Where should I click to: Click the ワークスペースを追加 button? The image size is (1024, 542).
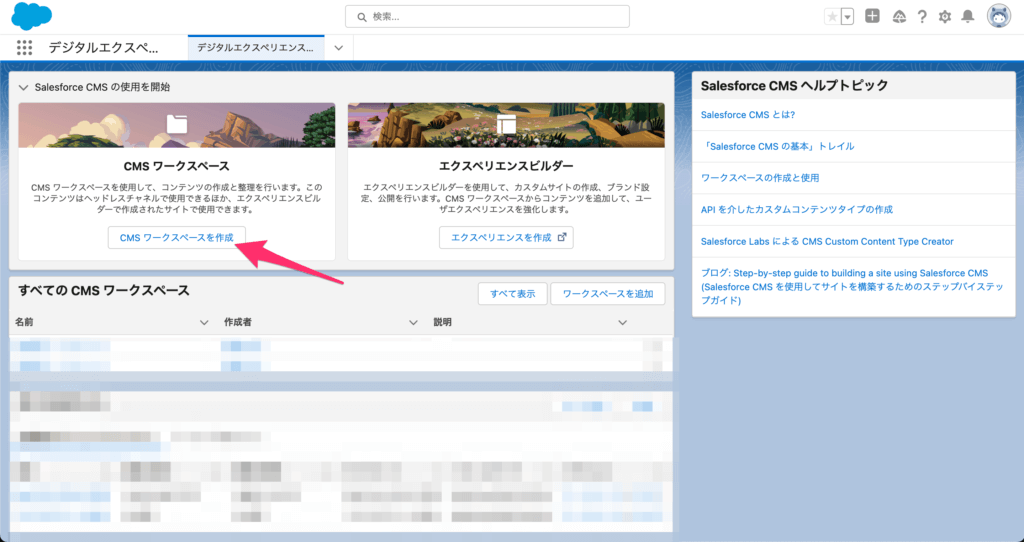(607, 293)
